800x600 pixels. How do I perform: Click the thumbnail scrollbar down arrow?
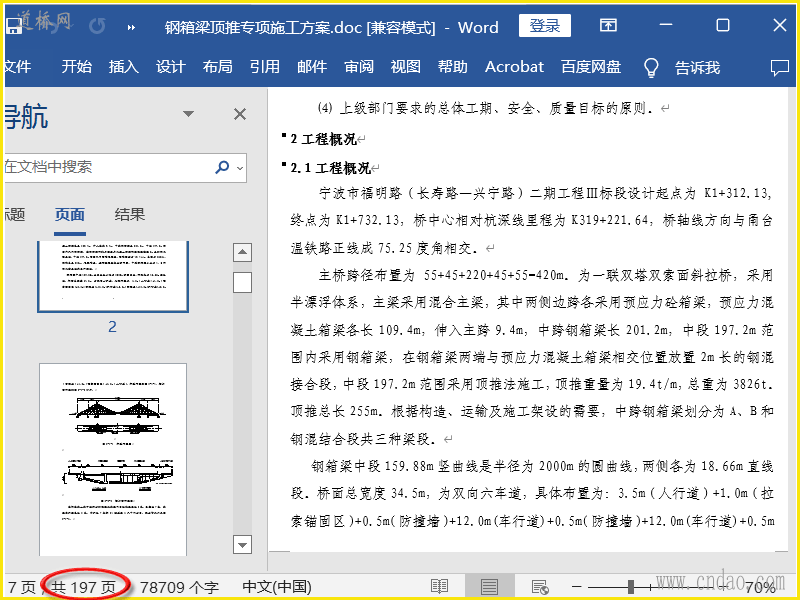point(242,544)
